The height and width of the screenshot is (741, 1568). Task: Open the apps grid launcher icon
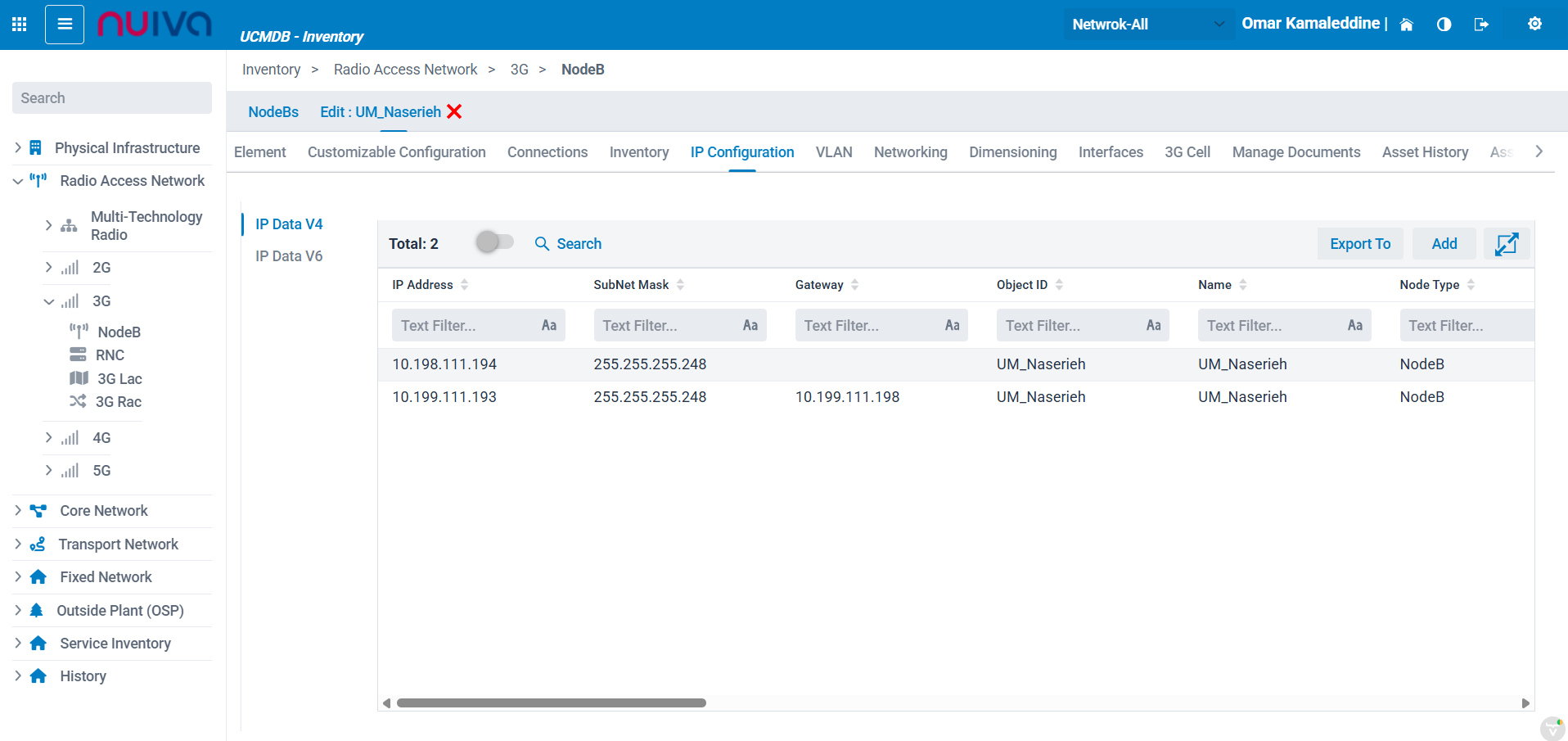click(x=20, y=25)
